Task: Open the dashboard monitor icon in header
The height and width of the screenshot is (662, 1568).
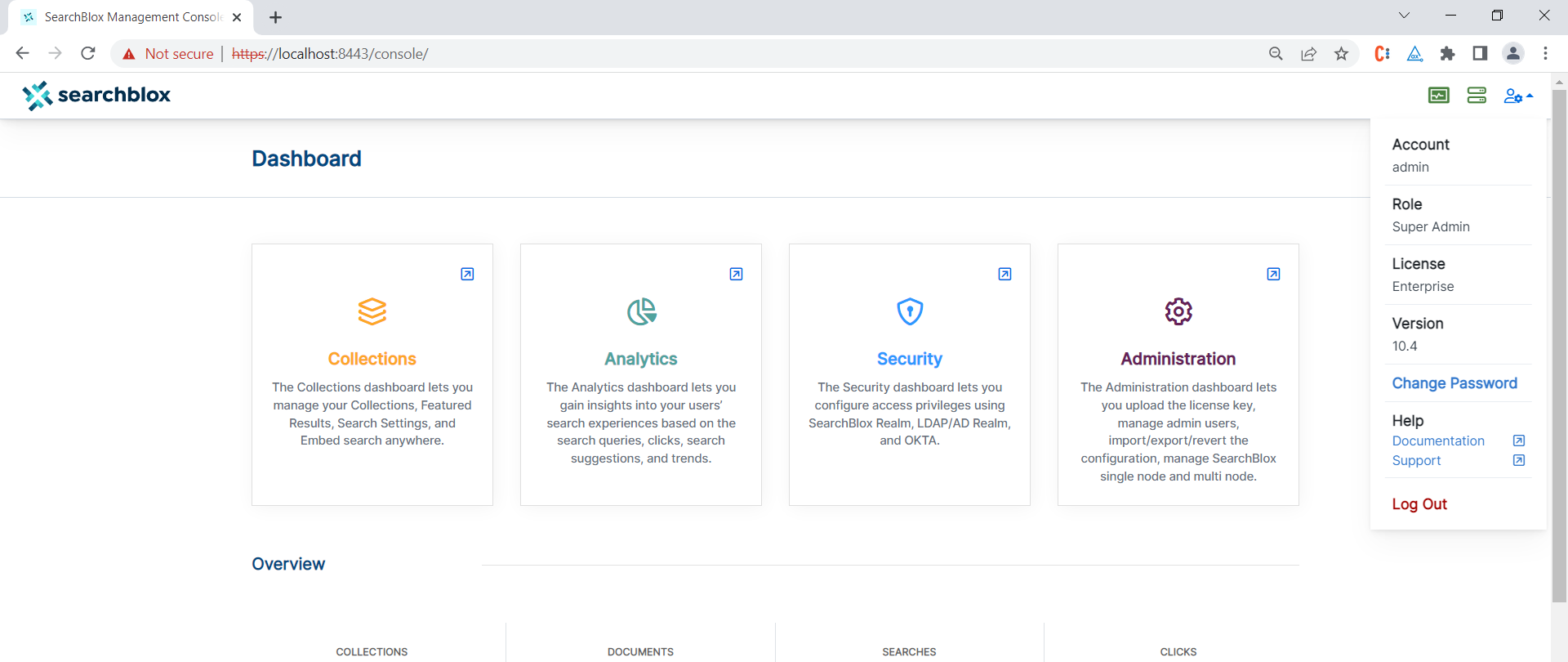Action: [1439, 96]
